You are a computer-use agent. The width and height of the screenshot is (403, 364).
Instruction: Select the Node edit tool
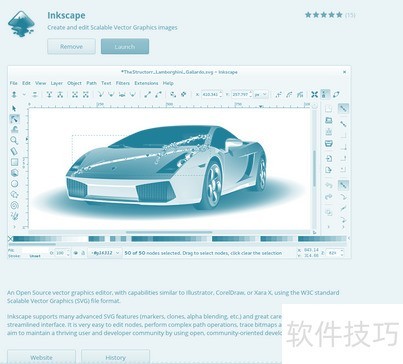[x=14, y=119]
